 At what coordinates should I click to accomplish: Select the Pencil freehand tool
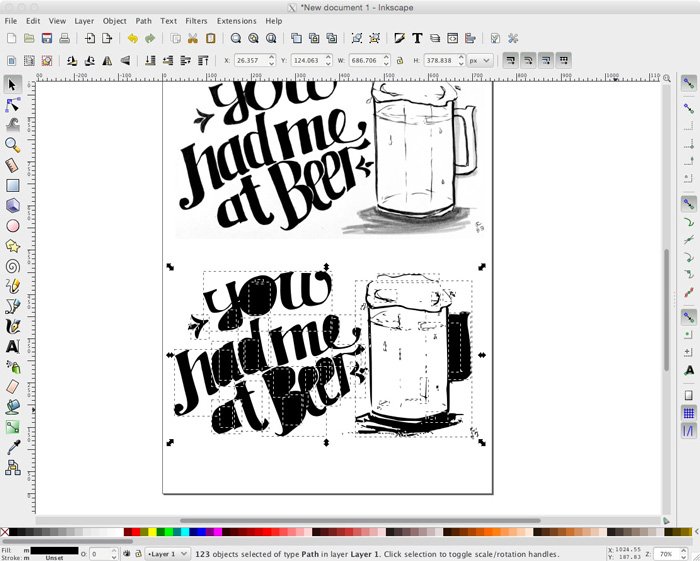[x=12, y=286]
